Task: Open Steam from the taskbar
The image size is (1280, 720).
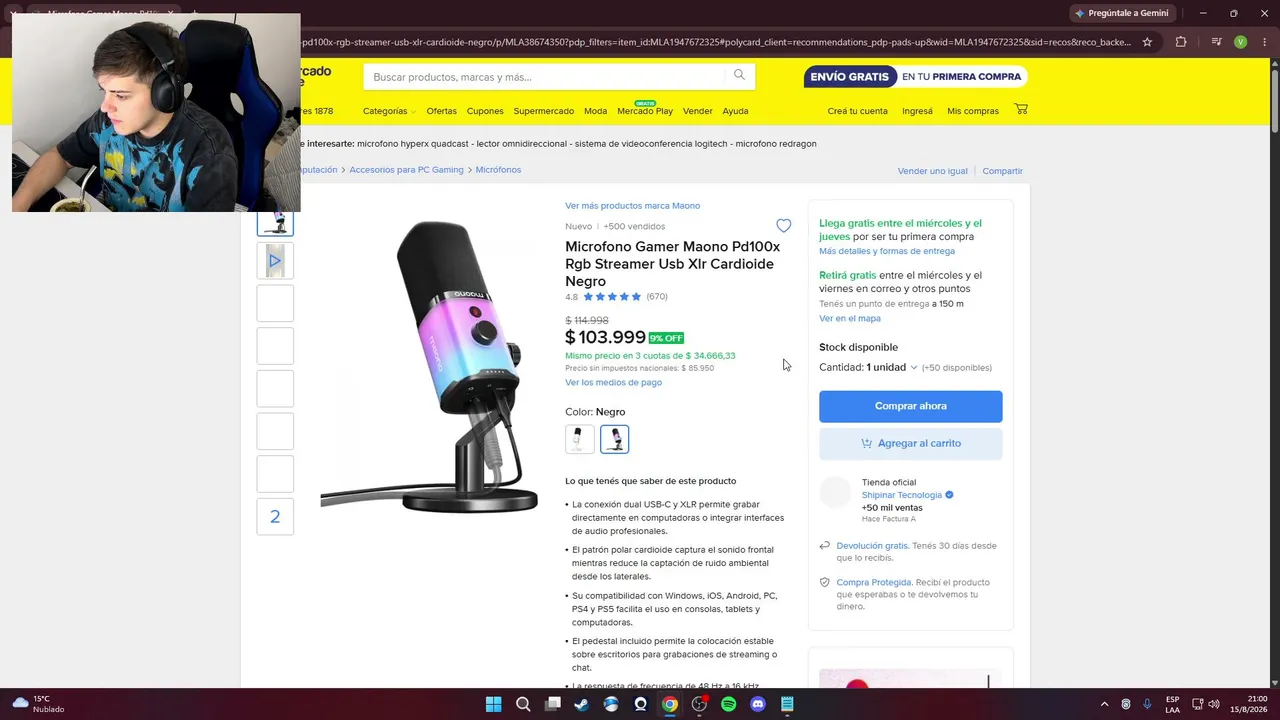Action: [x=581, y=704]
